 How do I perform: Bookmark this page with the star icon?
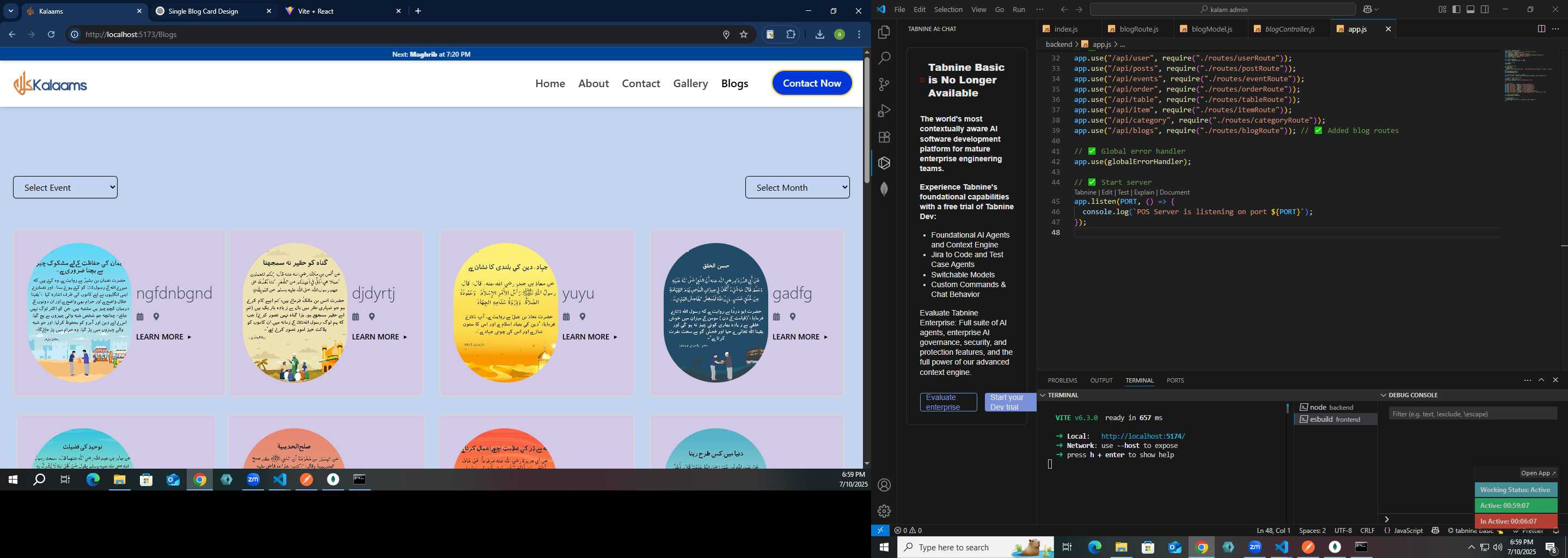coord(743,34)
